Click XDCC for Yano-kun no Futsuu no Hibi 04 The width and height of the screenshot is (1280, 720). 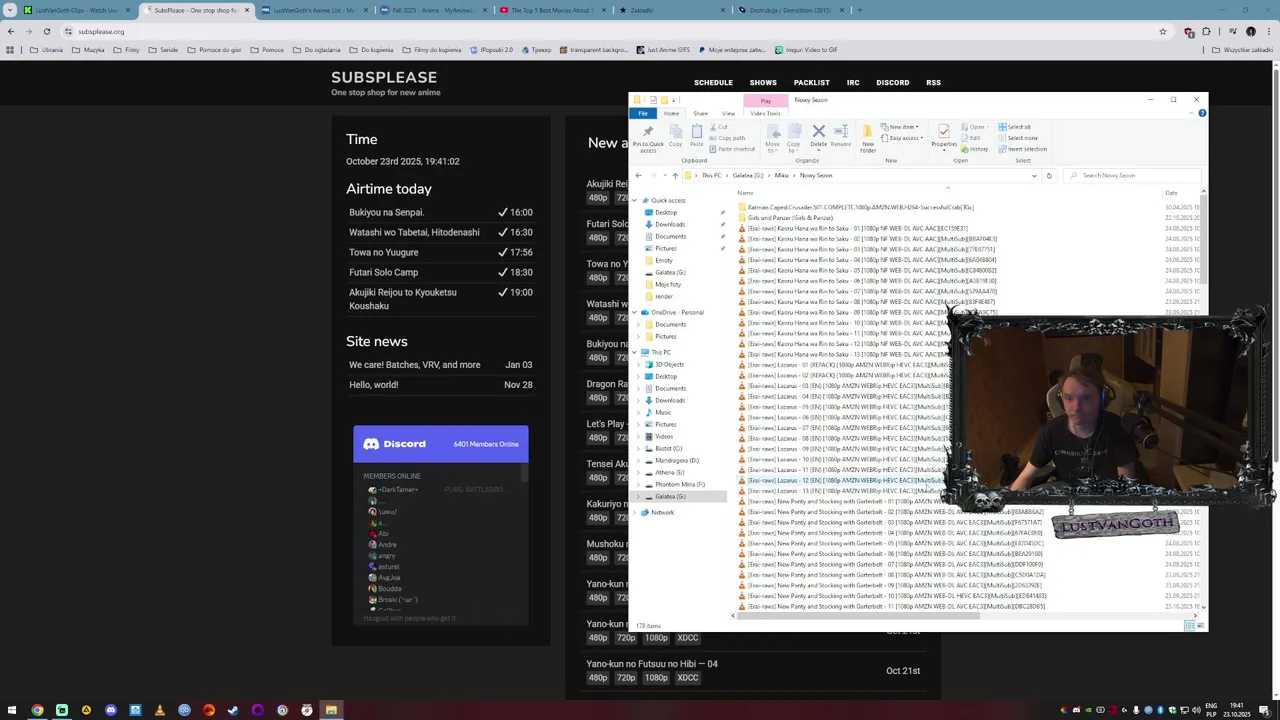click(687, 677)
